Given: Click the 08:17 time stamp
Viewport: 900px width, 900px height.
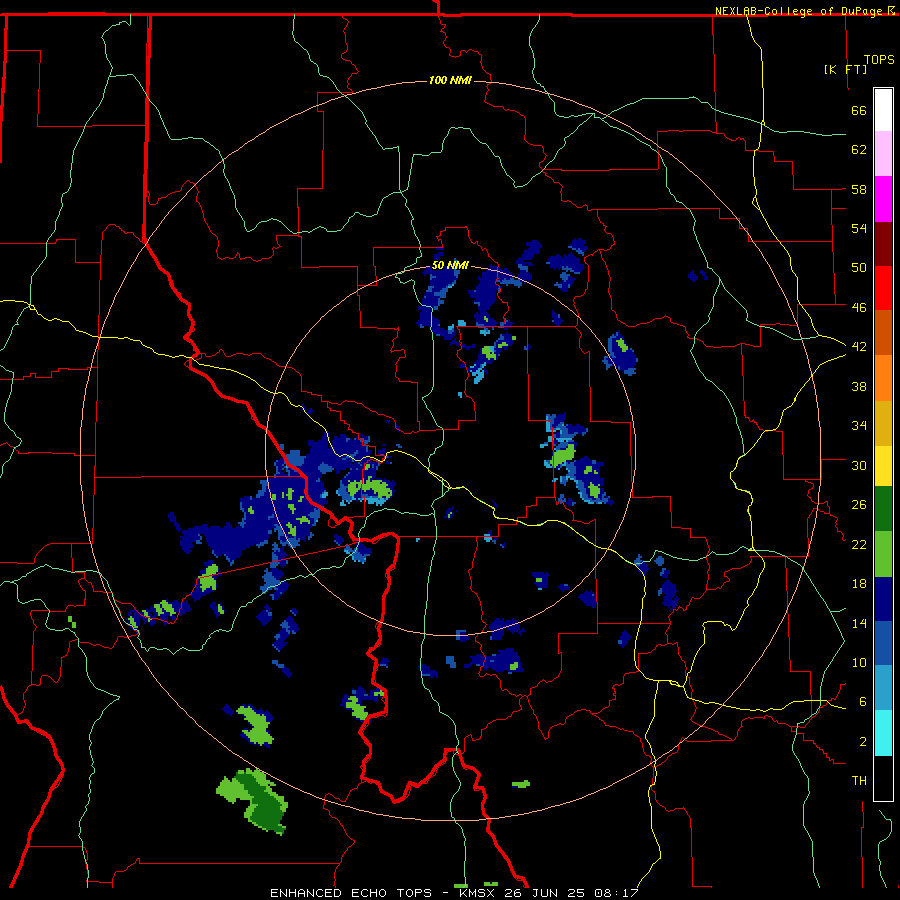Looking at the screenshot, I should tap(617, 893).
